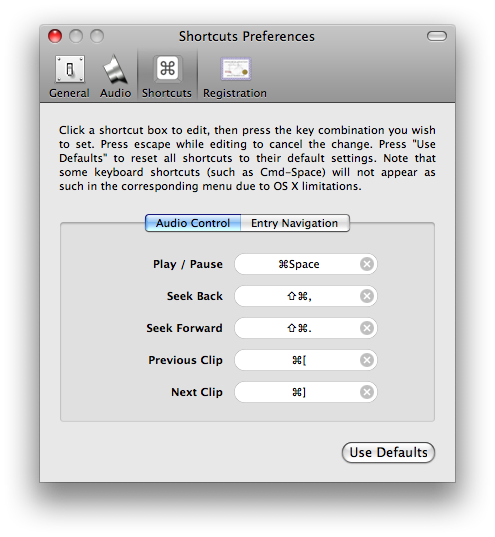Select the Shortcuts command-key icon
495x537 pixels.
coord(167,68)
